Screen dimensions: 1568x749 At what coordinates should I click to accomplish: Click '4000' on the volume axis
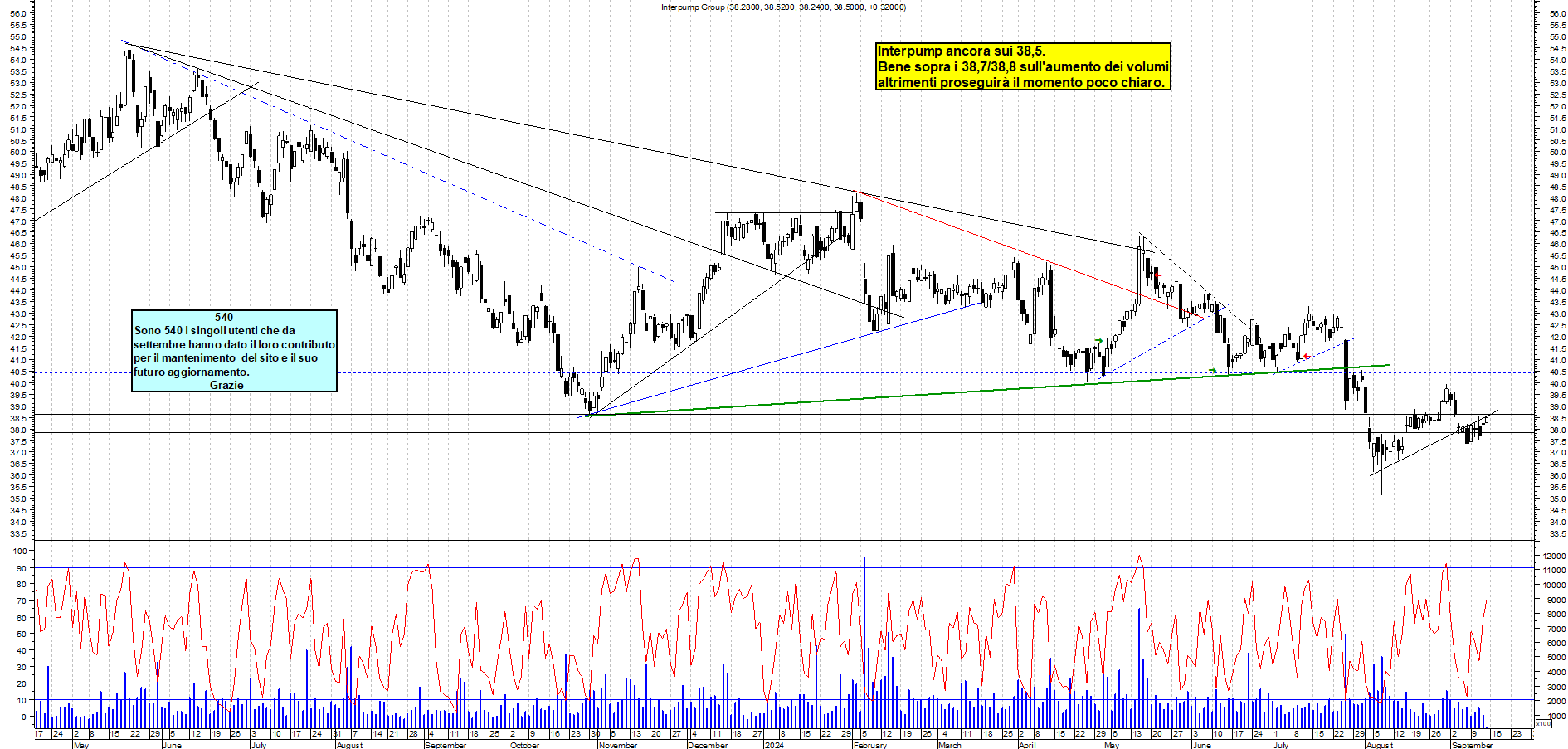click(1556, 672)
